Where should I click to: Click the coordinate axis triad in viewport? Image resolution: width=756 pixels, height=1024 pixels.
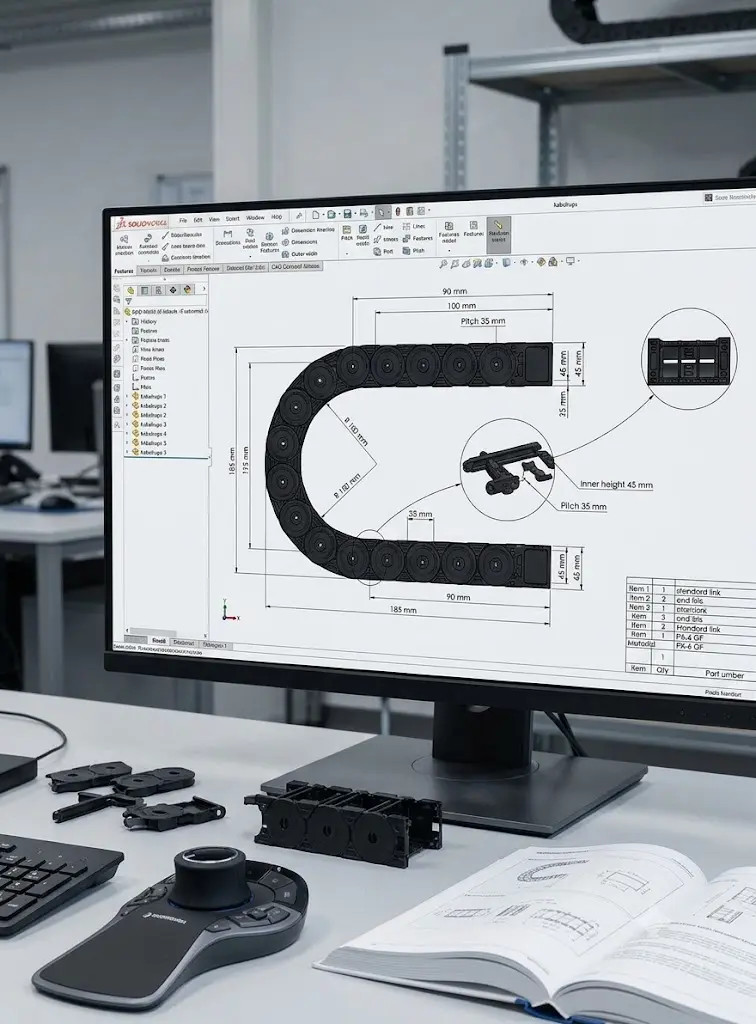228,610
